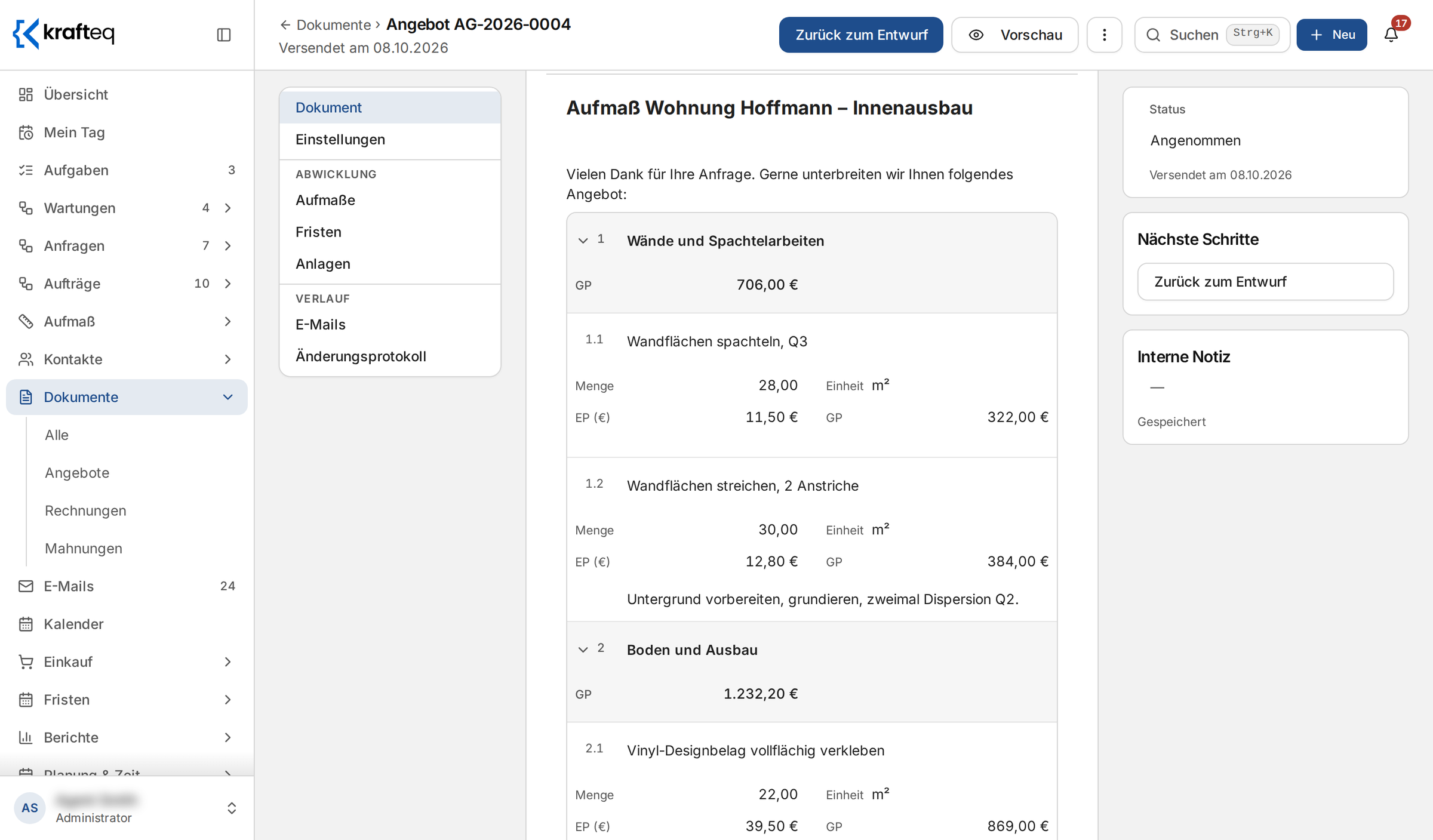Click the Berichte chart icon
Viewport: 1433px width, 840px height.
point(26,737)
